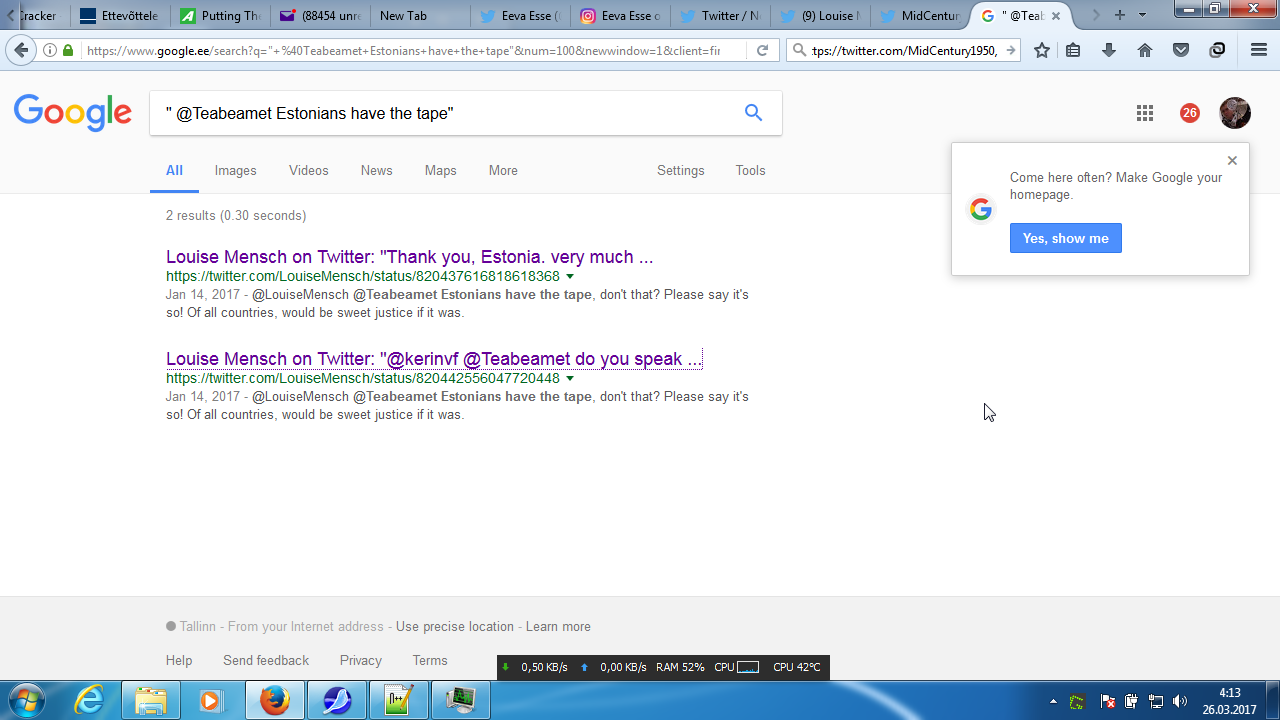Close the current Google search tab

click(1056, 16)
